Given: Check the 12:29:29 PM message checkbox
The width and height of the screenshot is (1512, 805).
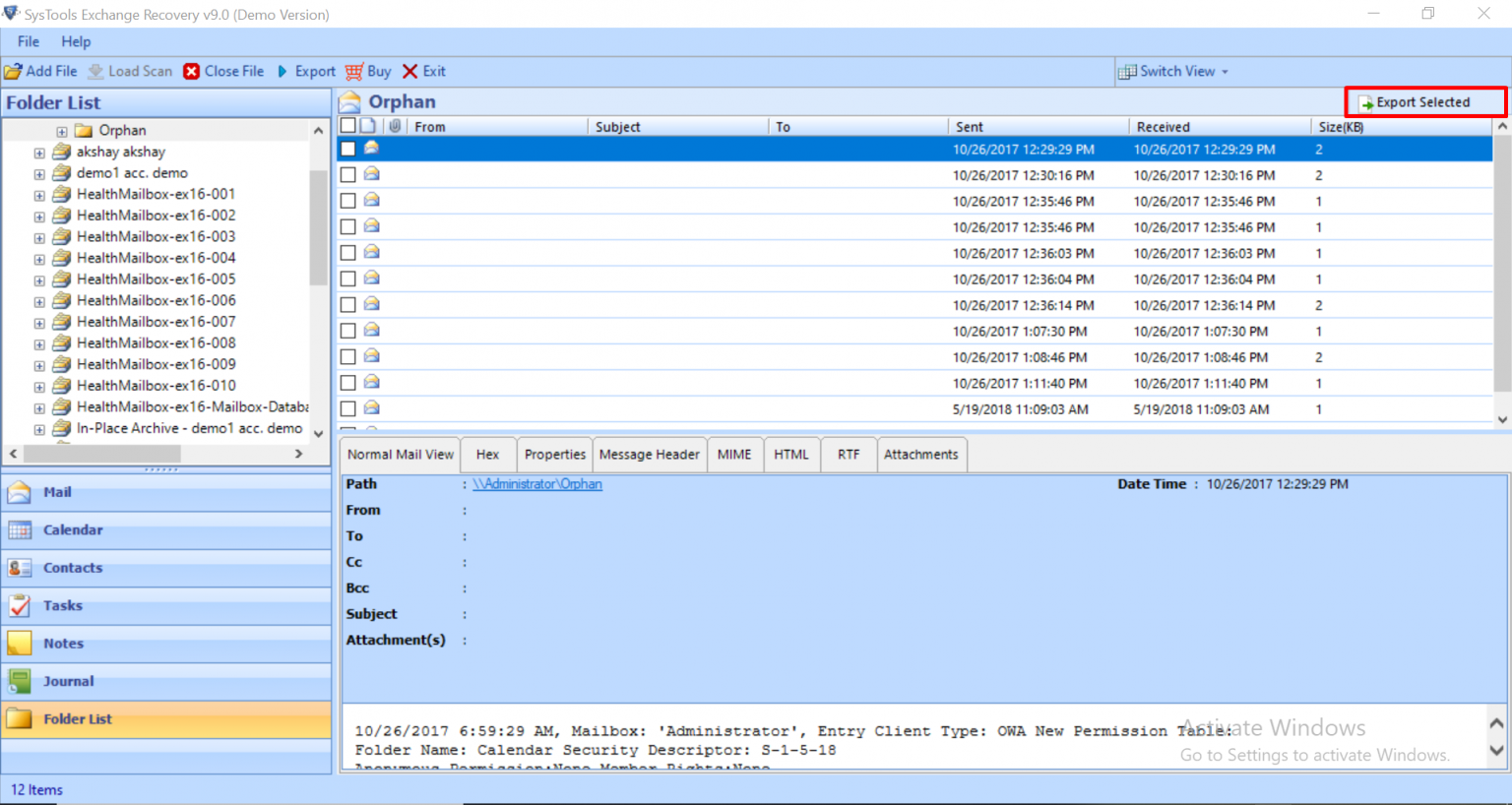Looking at the screenshot, I should tap(347, 149).
